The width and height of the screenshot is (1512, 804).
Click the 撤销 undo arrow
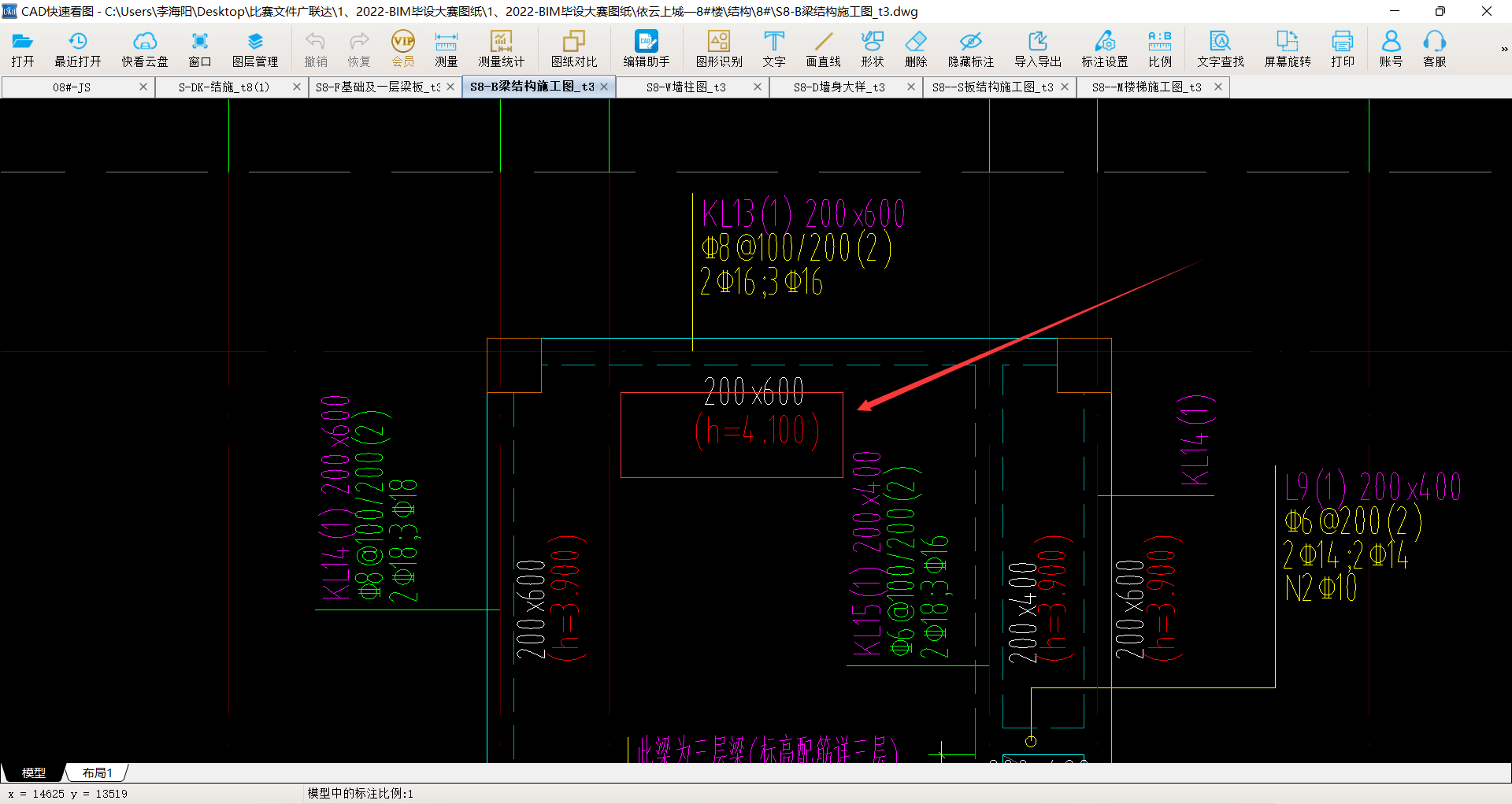point(316,49)
